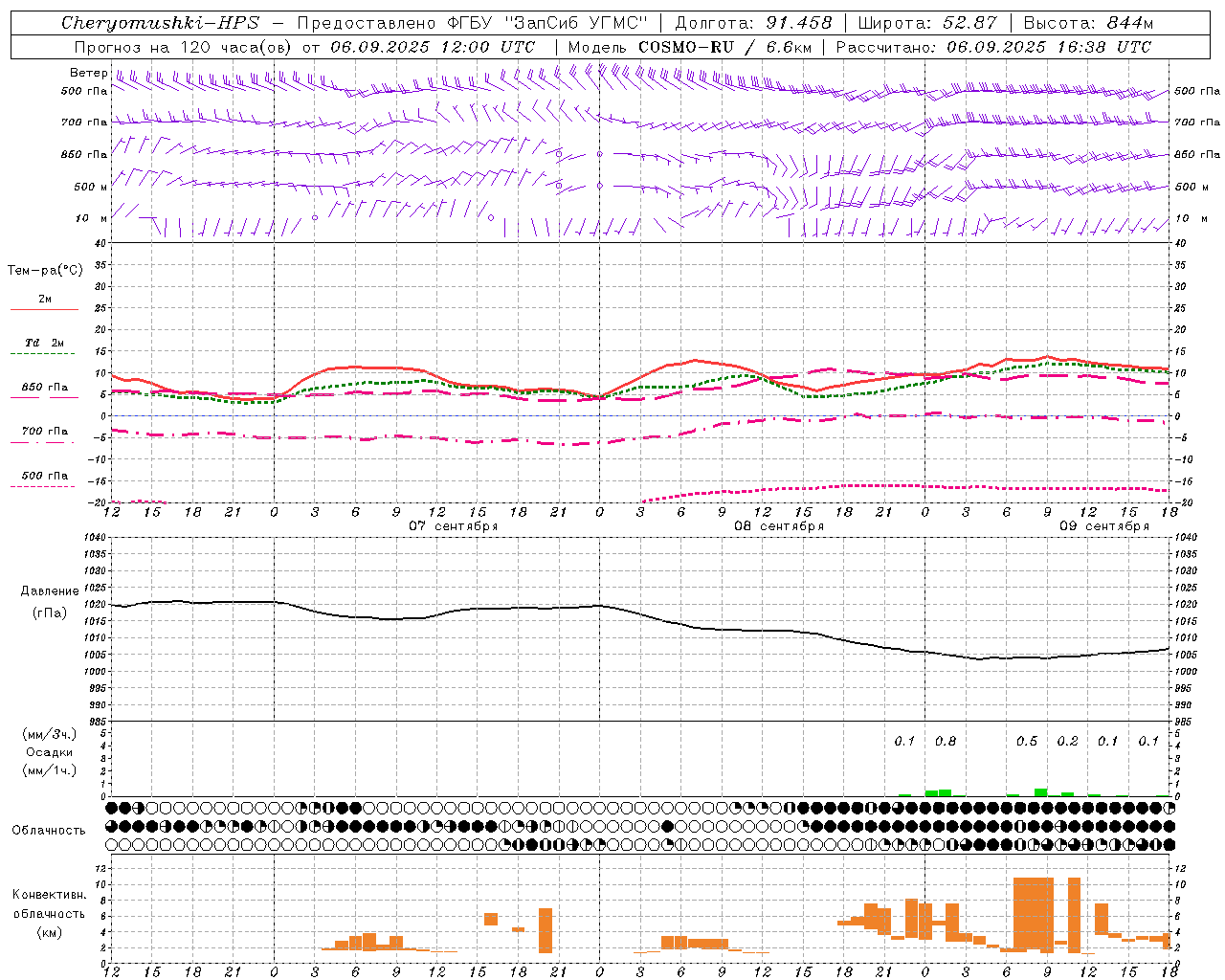This screenshot has width=1225, height=980.
Task: Select the model name COSMO-RU / 6.6км
Action: tap(724, 47)
